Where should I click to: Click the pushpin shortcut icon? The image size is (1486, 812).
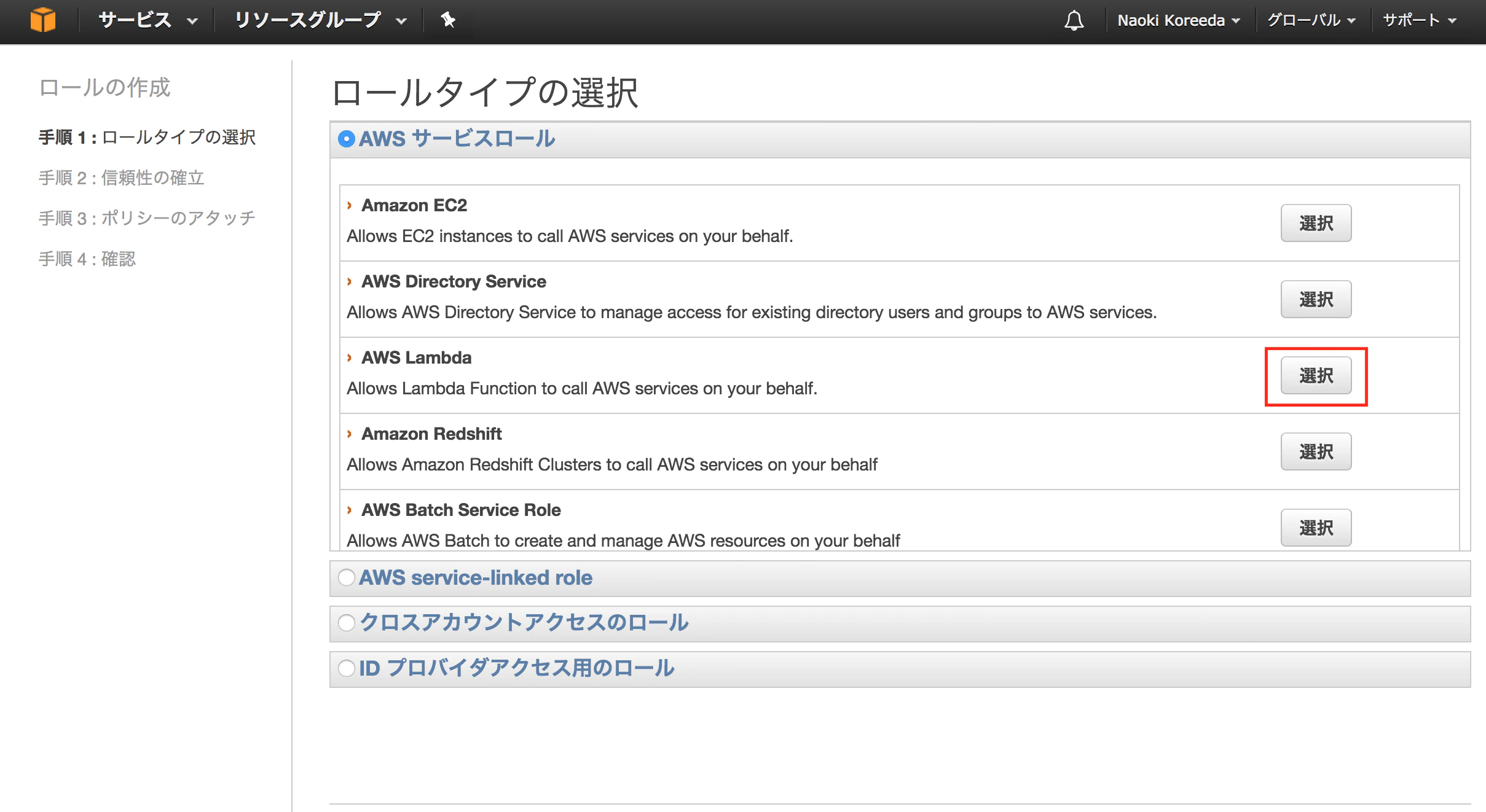[448, 20]
